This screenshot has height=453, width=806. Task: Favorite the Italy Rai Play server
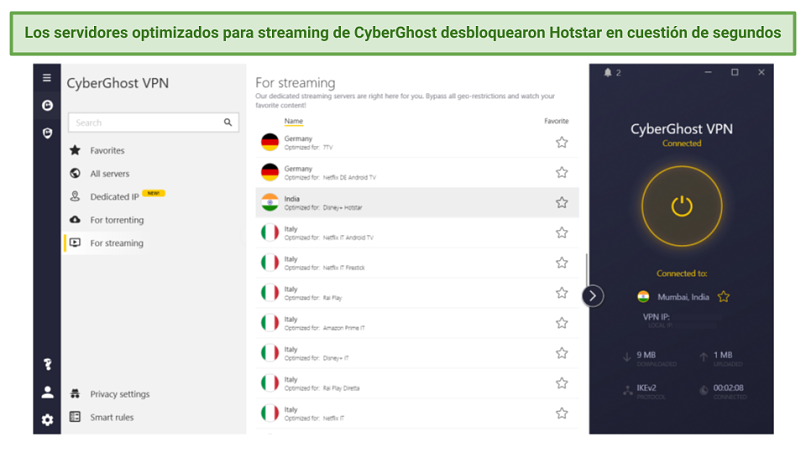point(562,293)
